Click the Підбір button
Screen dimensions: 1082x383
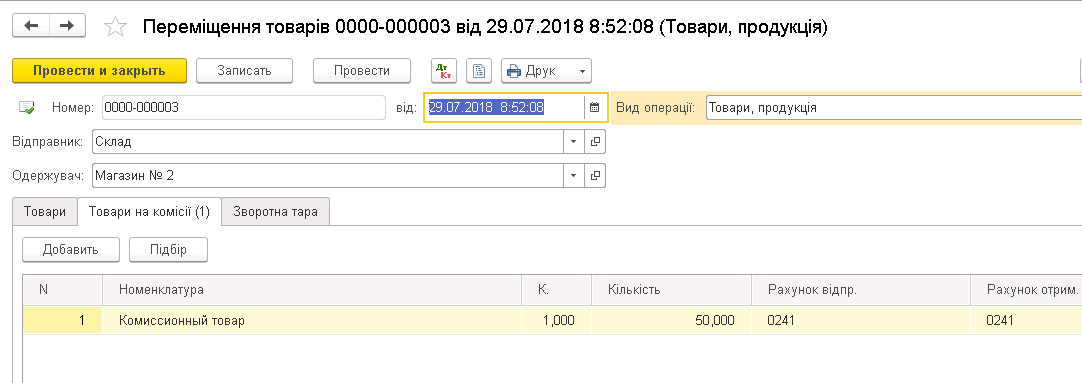(x=168, y=249)
